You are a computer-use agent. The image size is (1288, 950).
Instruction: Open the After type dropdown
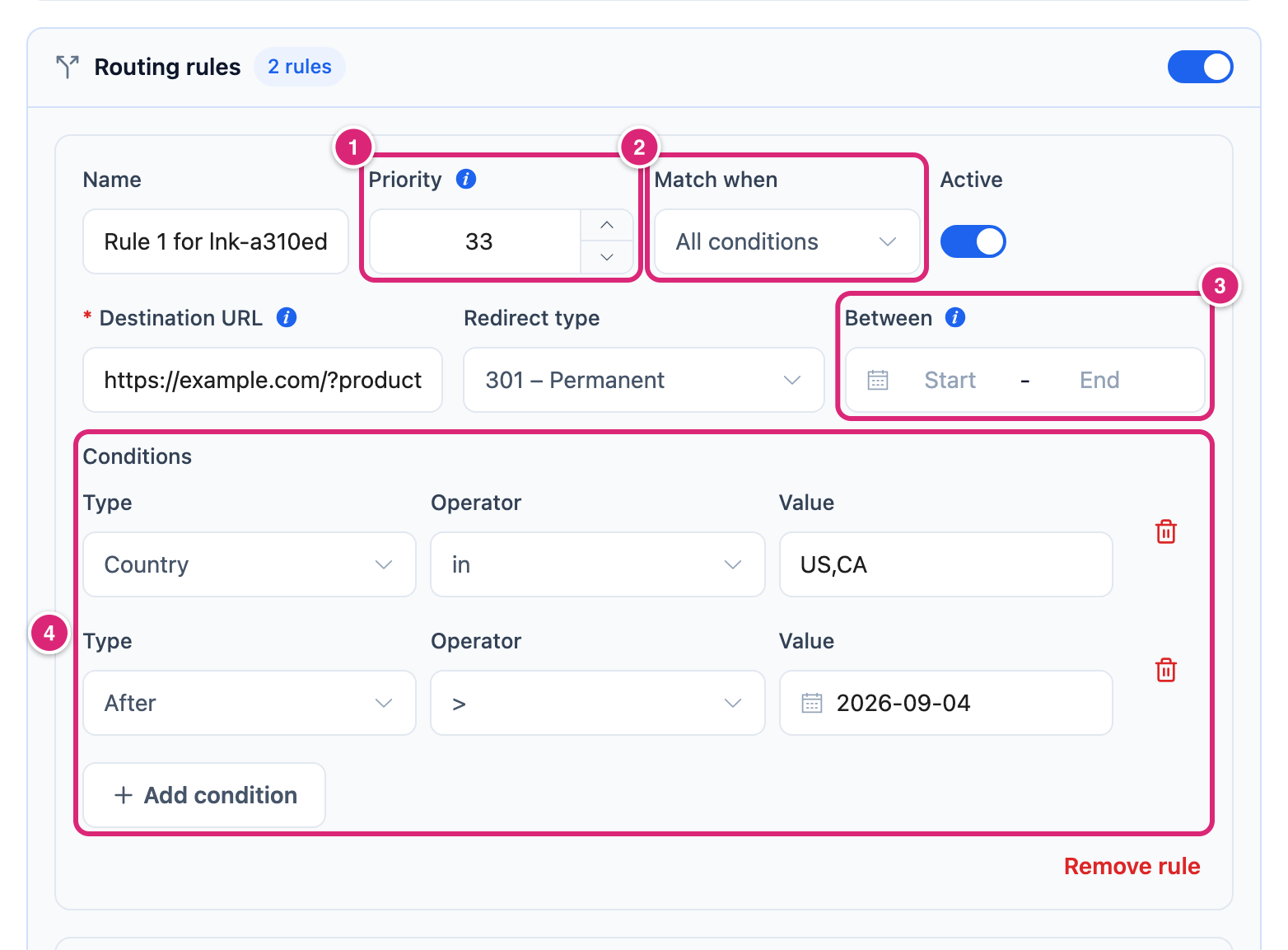coord(250,703)
